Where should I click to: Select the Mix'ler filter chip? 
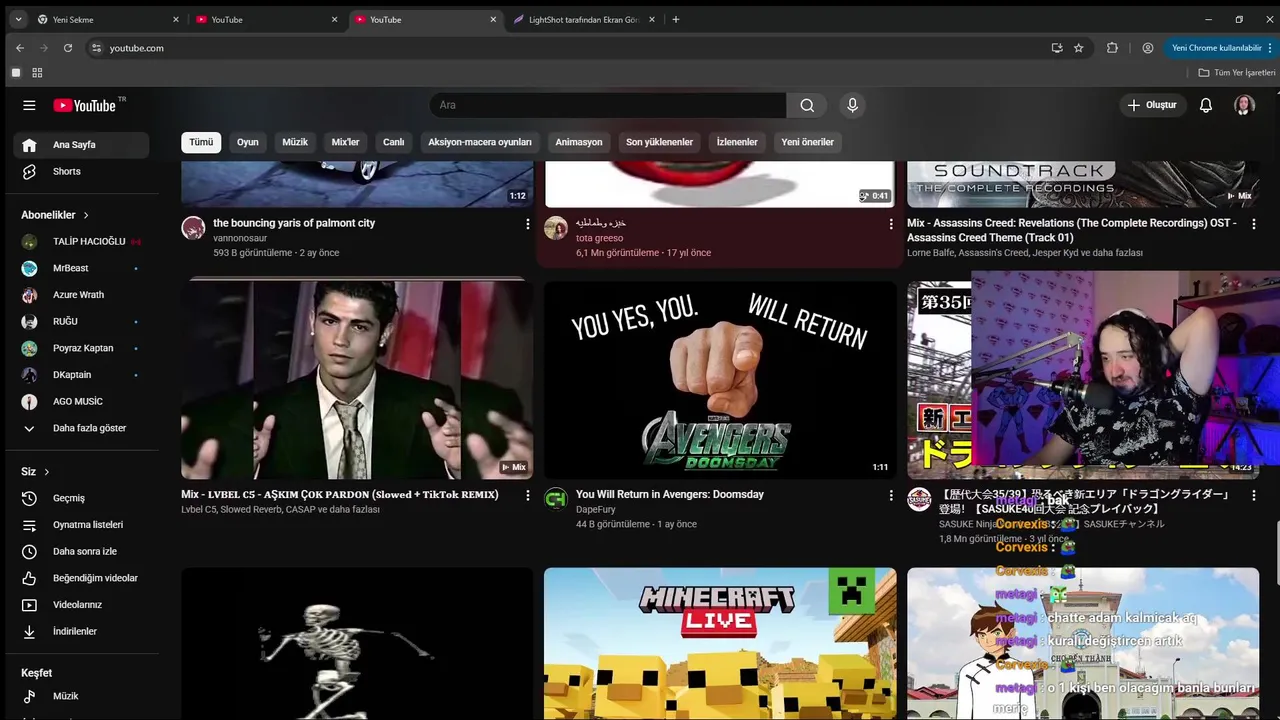pyautogui.click(x=345, y=142)
